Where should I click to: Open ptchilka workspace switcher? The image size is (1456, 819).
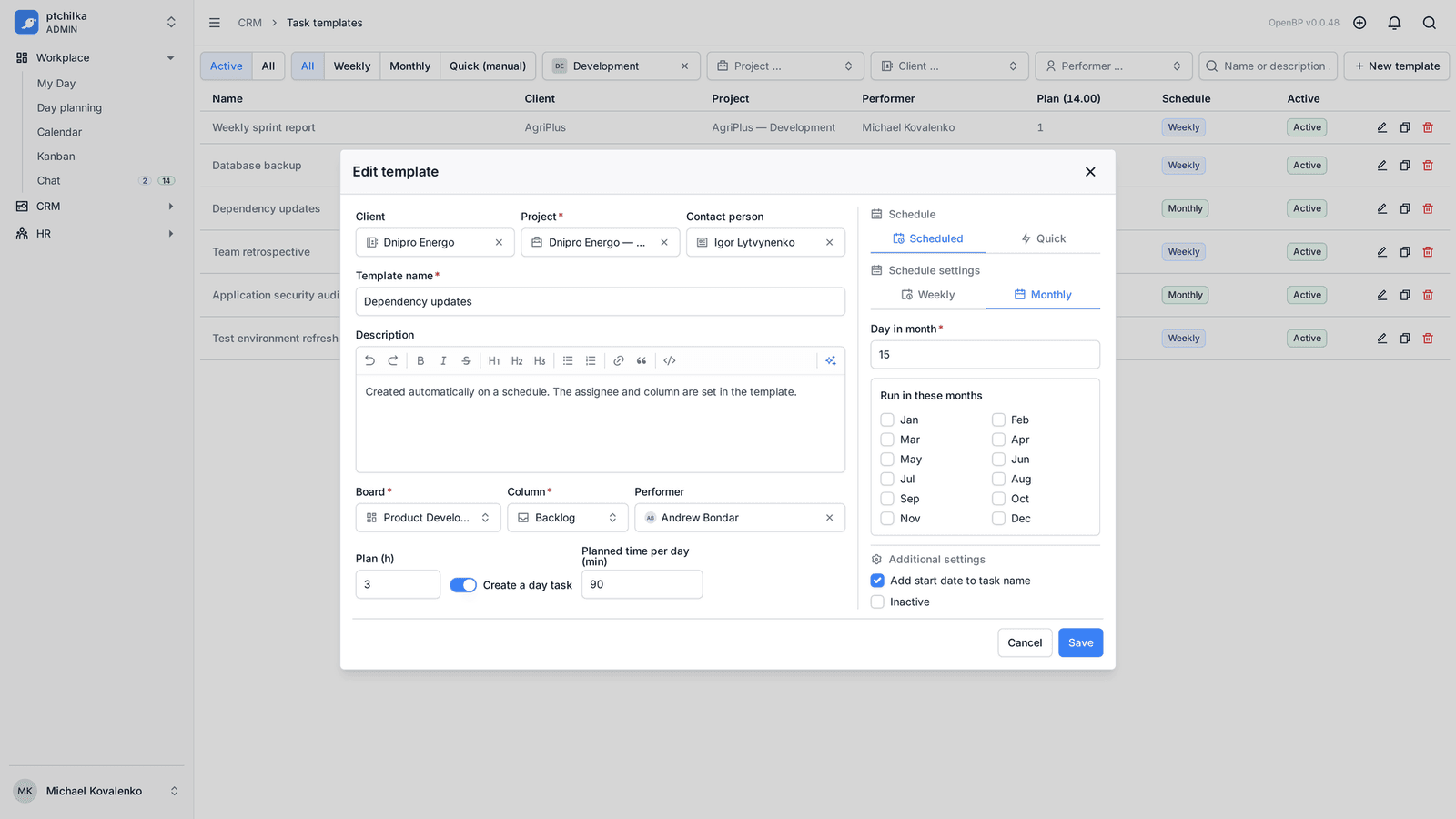click(x=96, y=23)
